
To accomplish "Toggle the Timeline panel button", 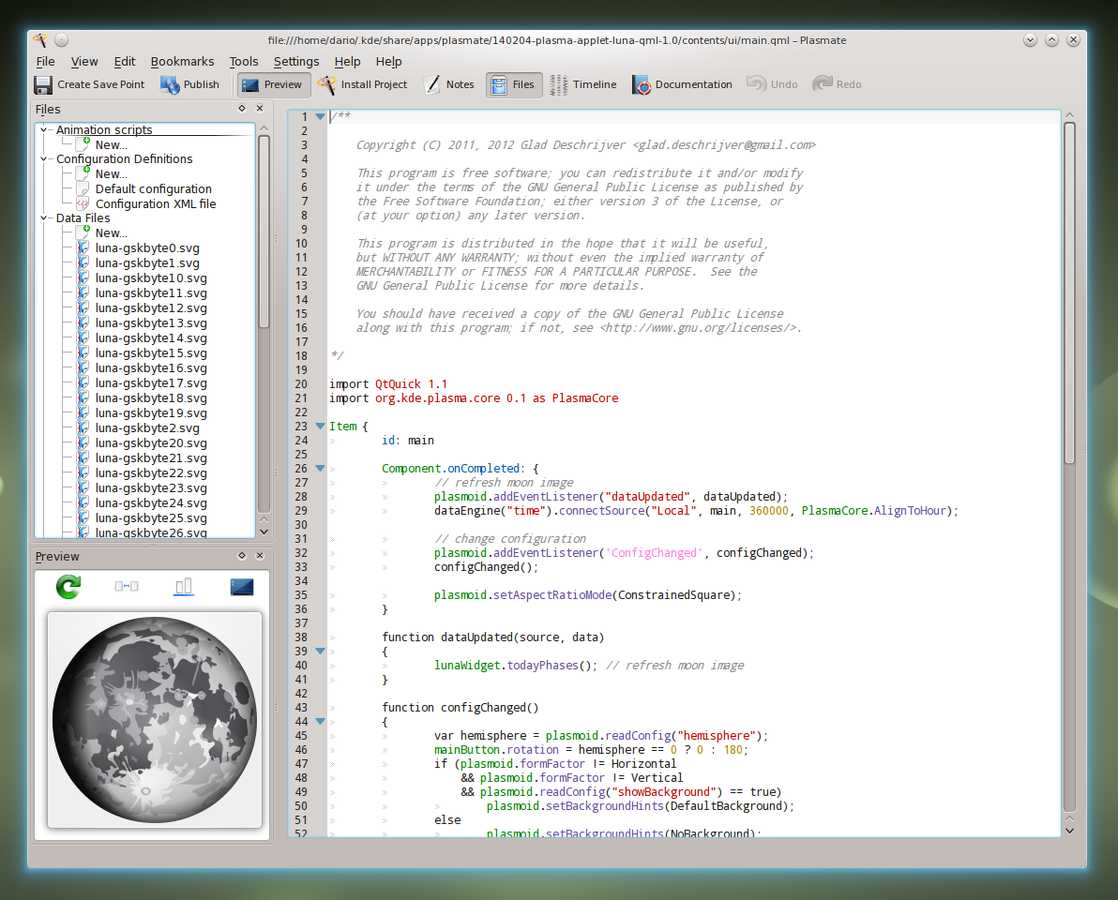I will [x=584, y=85].
